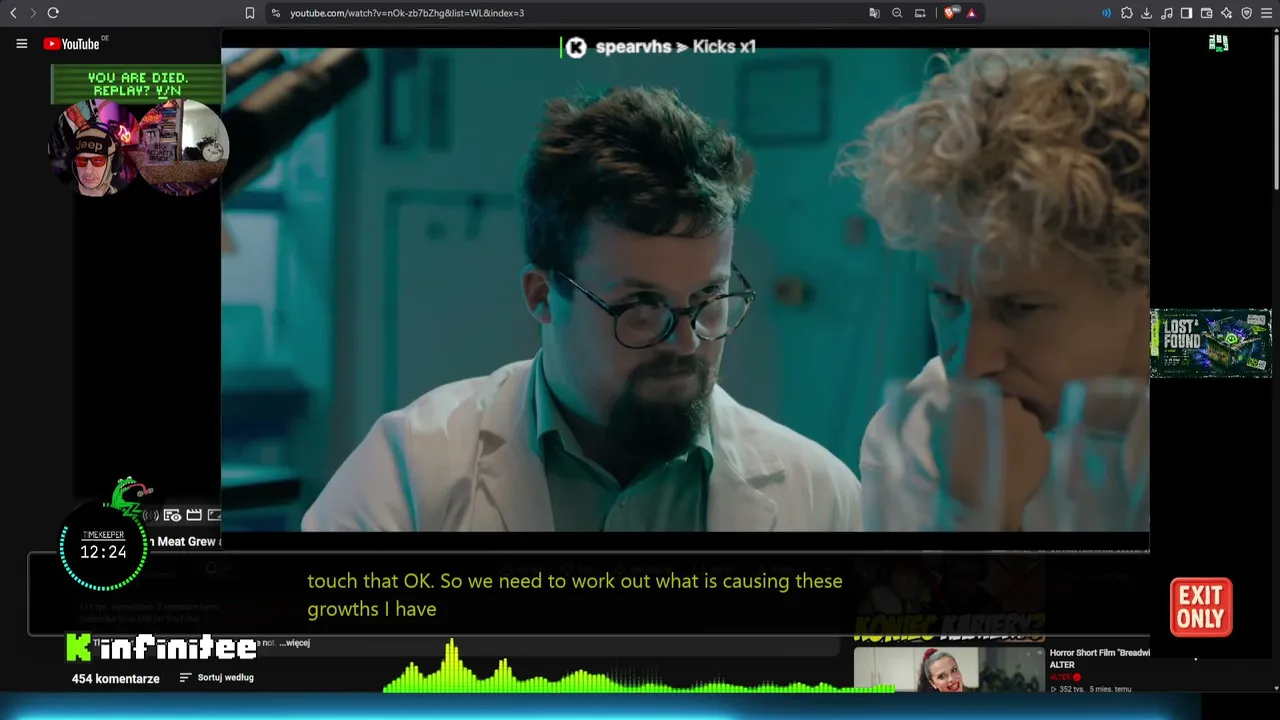1280x720 pixels.
Task: Click the 'Kinfinitee' logo overlay
Action: [161, 647]
